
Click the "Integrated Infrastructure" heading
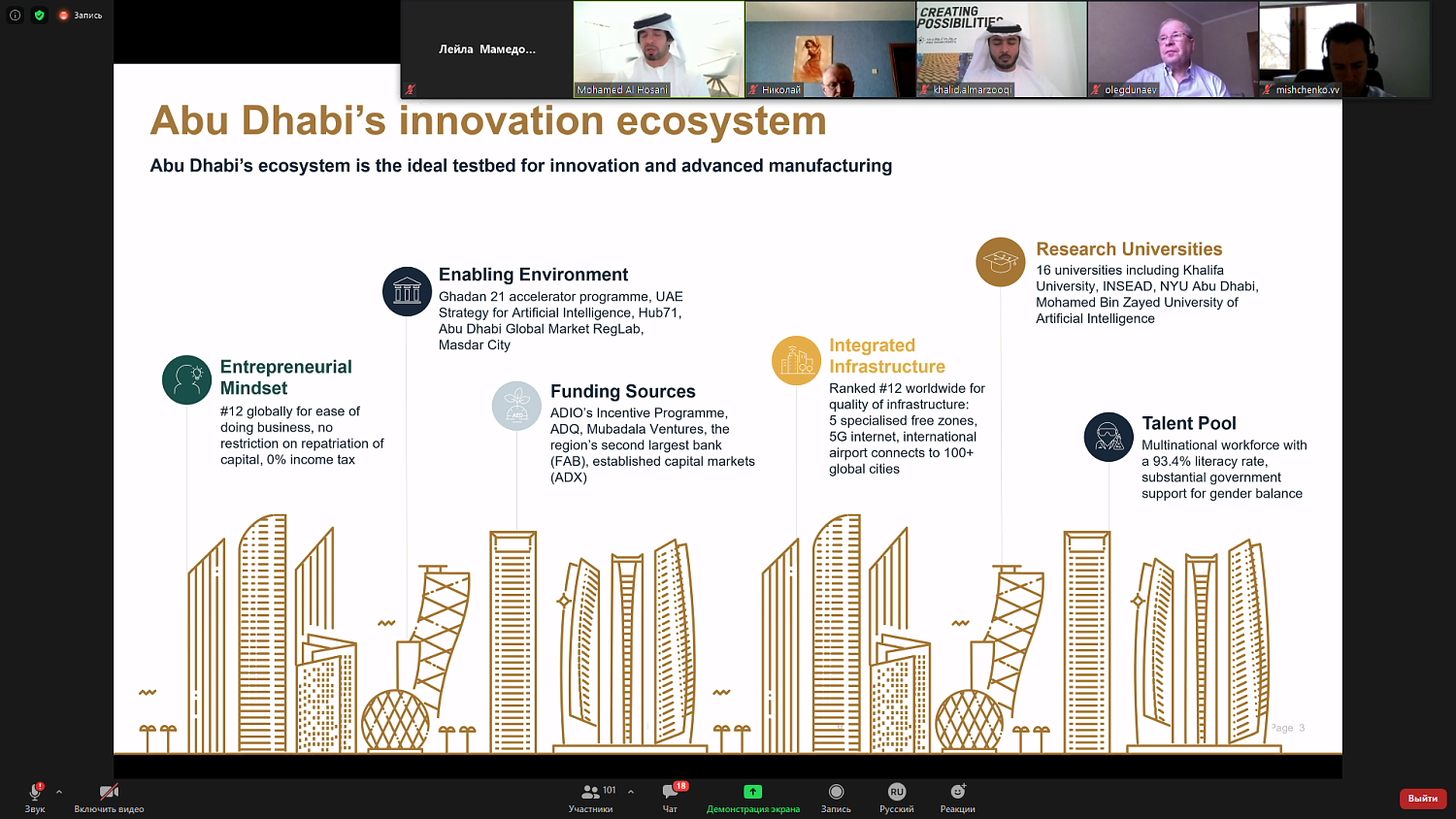pyautogui.click(x=887, y=356)
